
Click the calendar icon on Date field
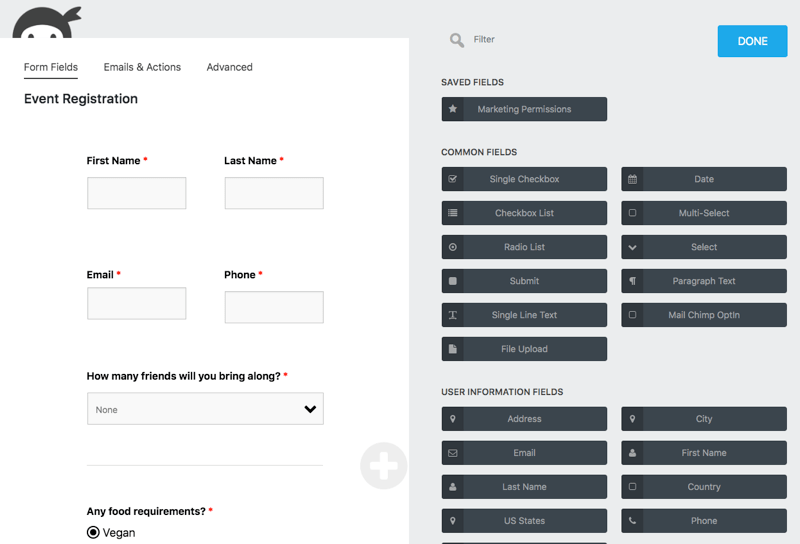[x=632, y=179]
